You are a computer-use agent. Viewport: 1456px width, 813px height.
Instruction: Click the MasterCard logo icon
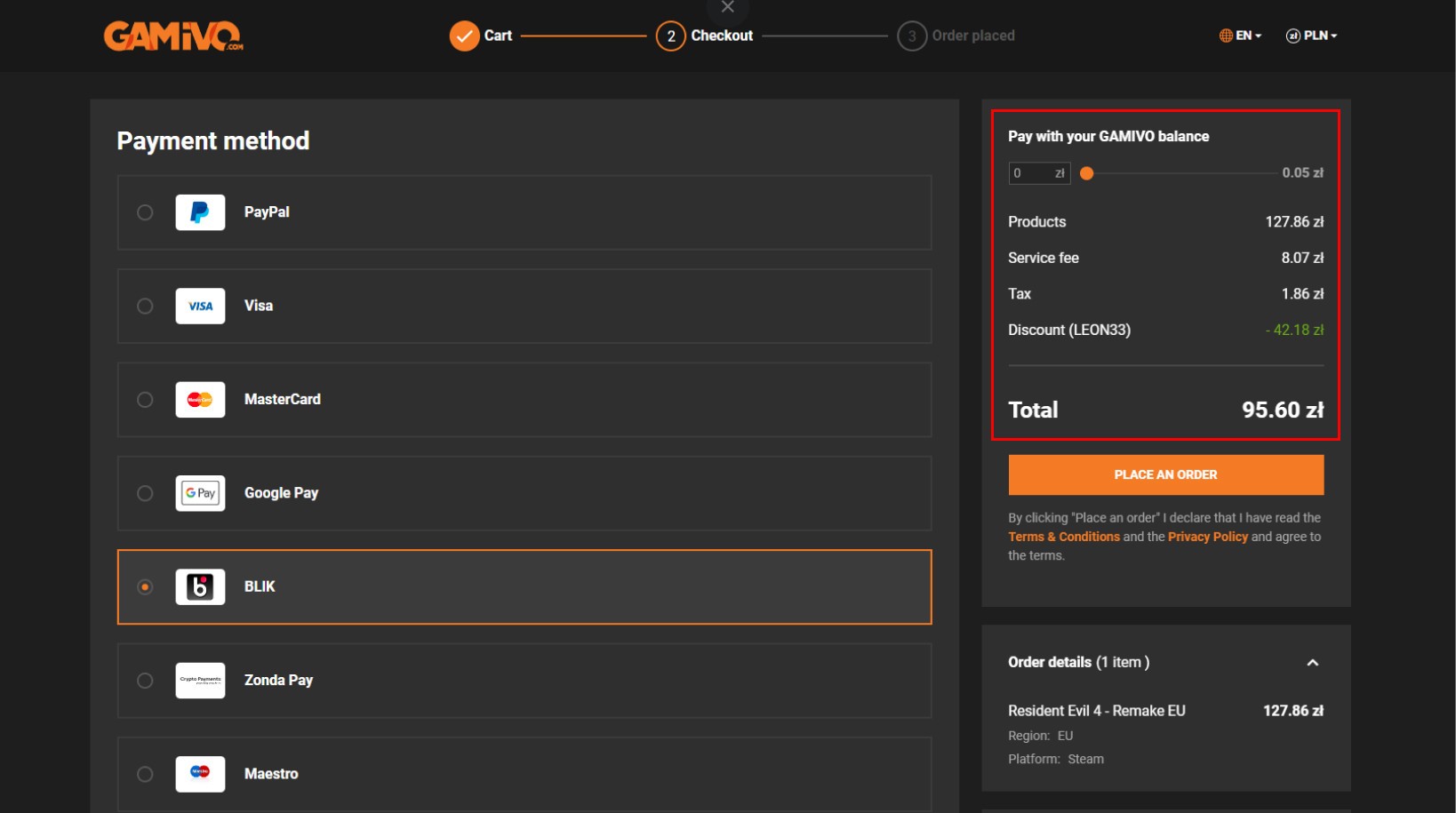pyautogui.click(x=200, y=400)
